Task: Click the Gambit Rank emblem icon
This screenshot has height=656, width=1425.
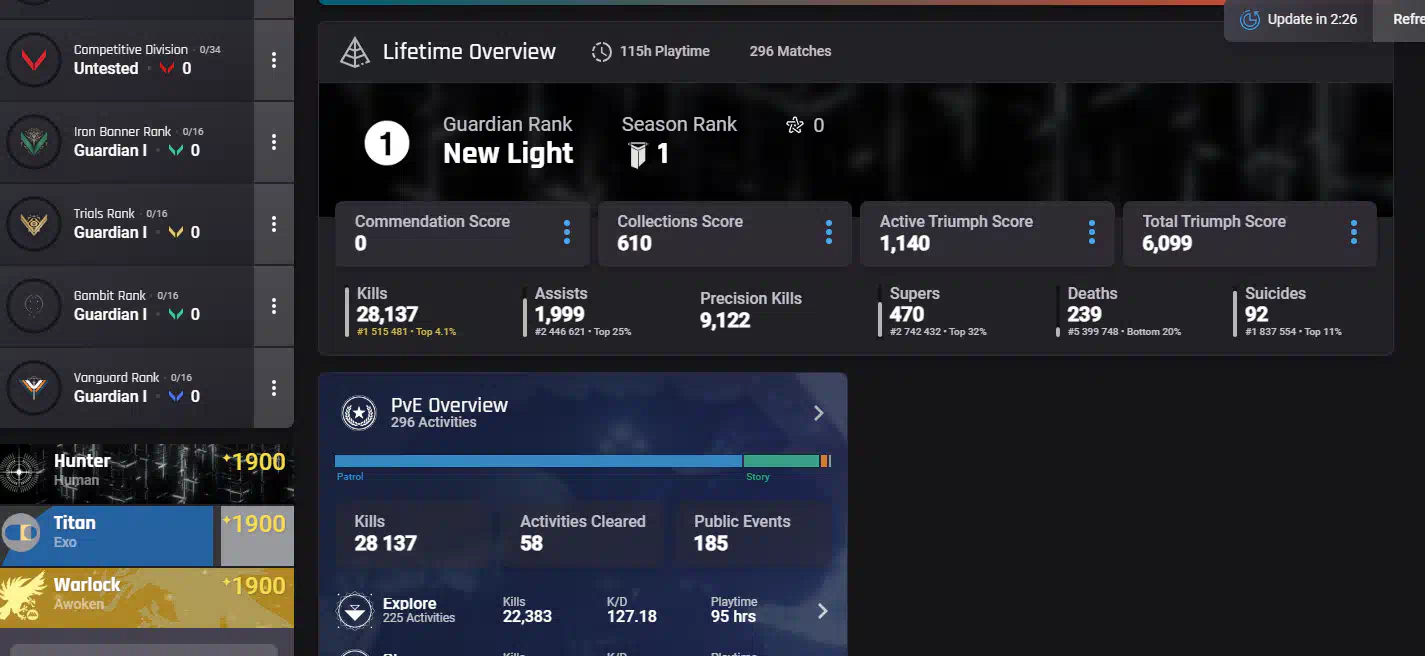Action: pos(34,306)
